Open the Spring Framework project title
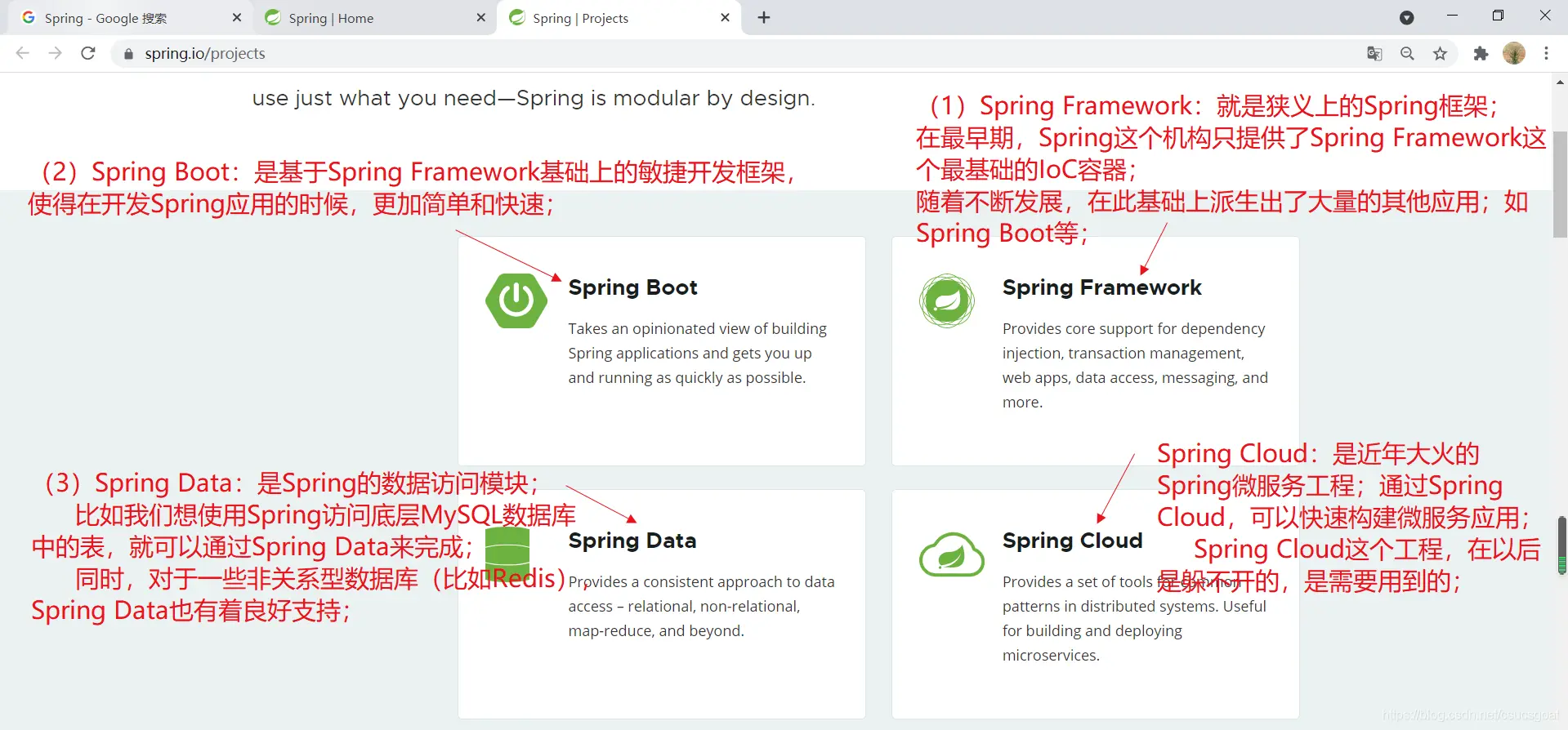The image size is (1568, 730). pos(1102,287)
